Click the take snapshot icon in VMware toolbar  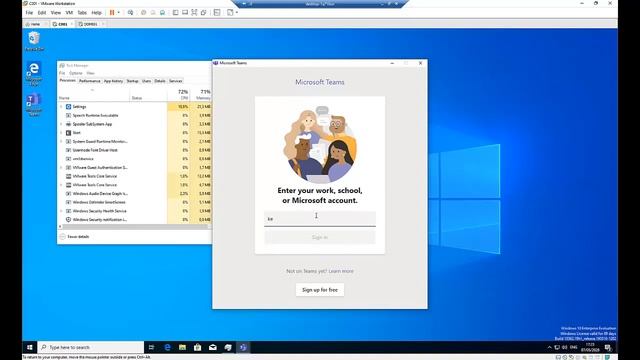143,13
